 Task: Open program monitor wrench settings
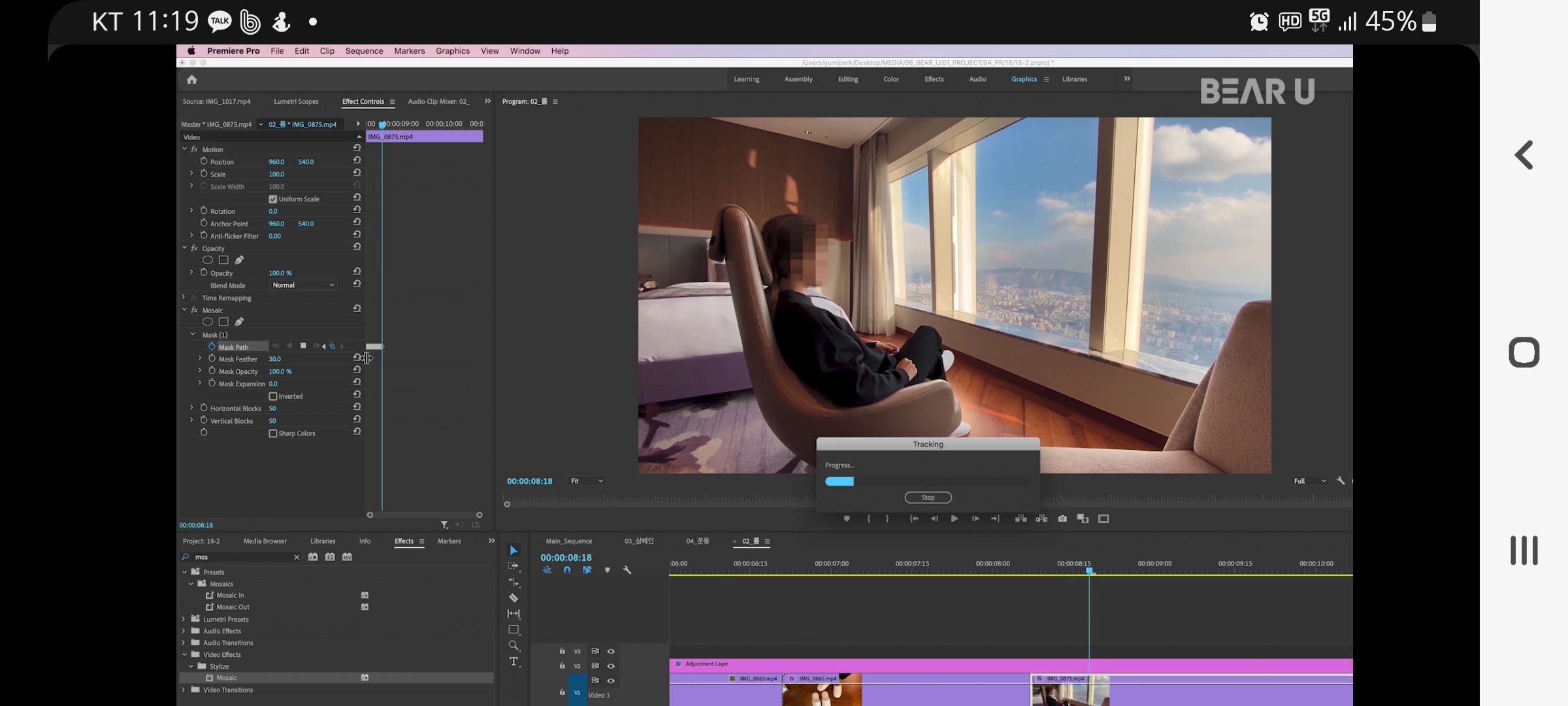[x=1341, y=480]
